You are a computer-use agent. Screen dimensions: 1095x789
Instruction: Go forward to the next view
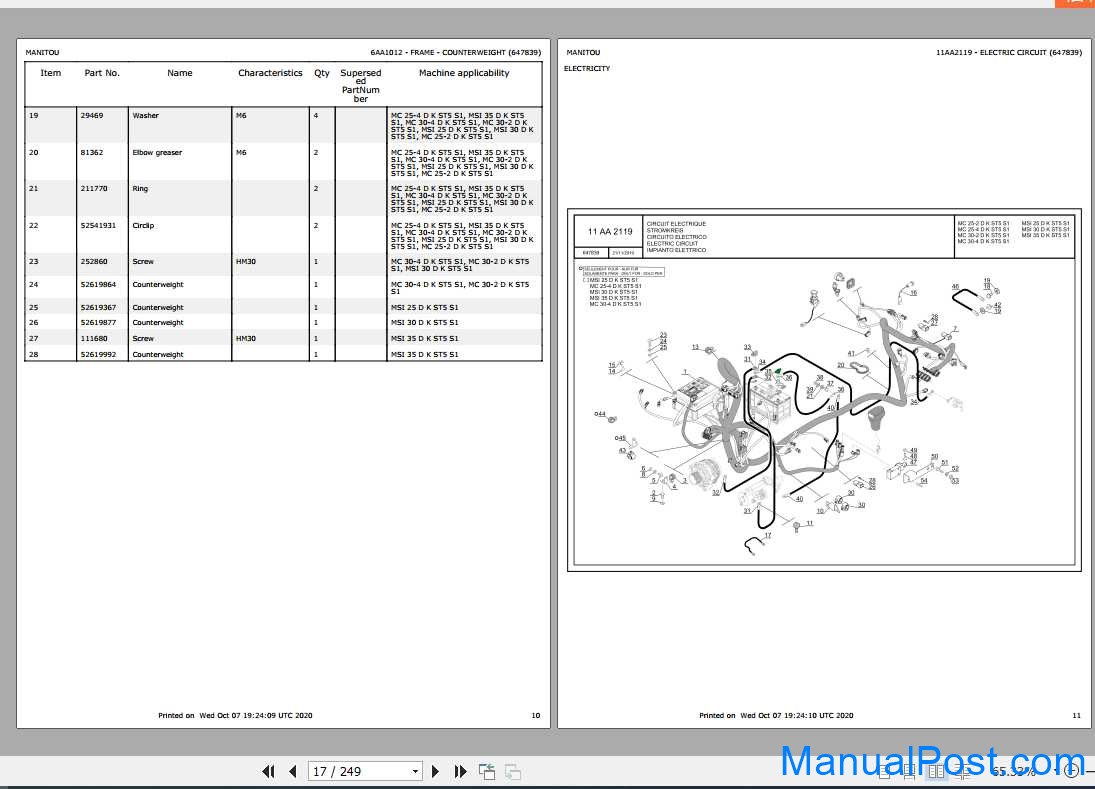(x=513, y=772)
